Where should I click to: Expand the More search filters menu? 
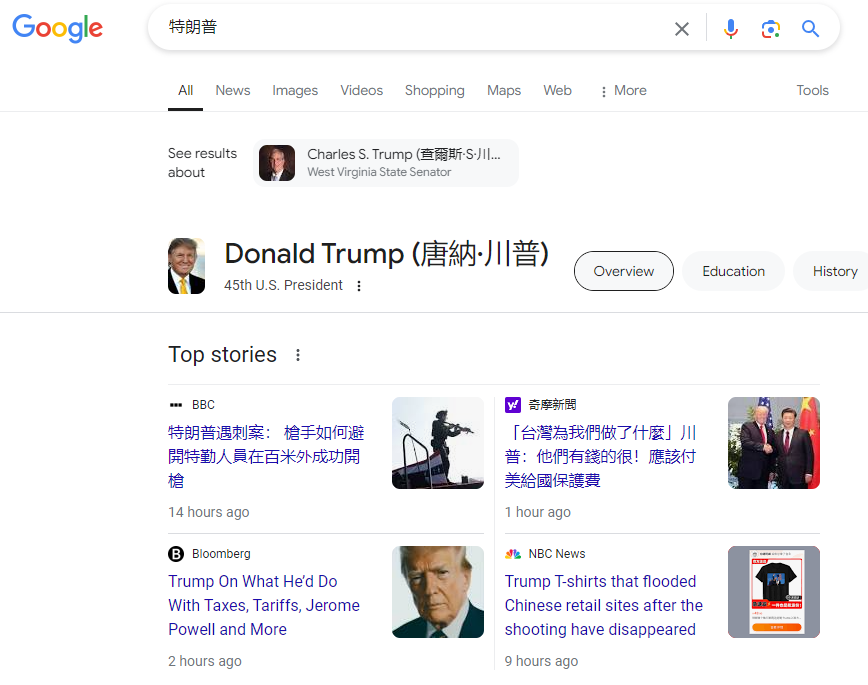pyautogui.click(x=622, y=91)
